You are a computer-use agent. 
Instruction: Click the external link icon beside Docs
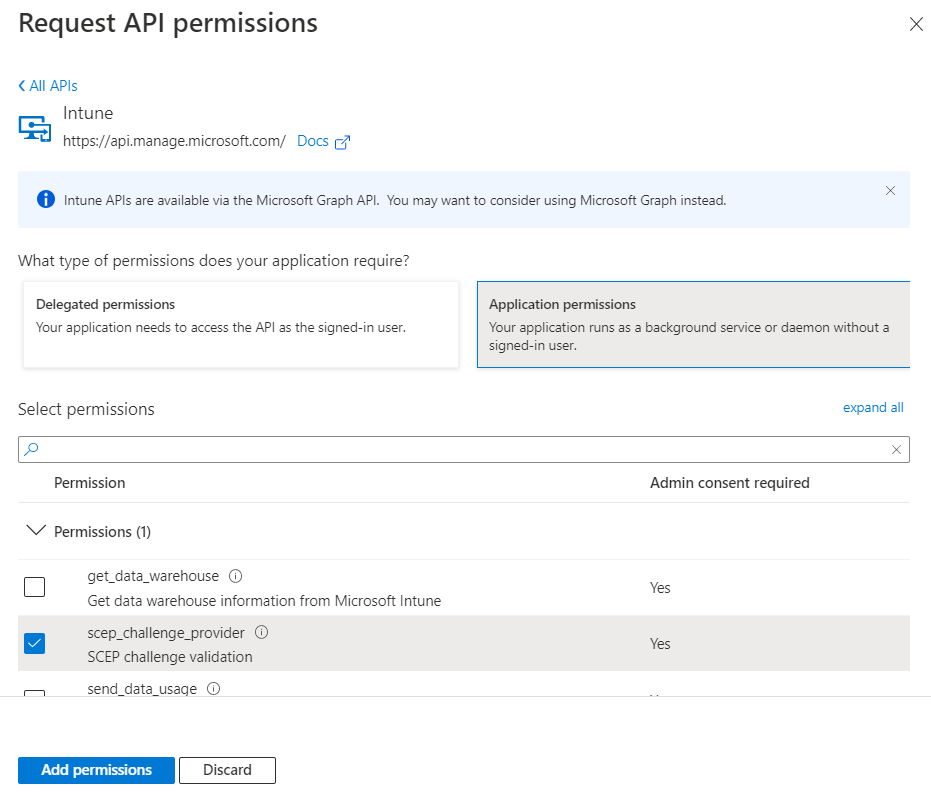(343, 142)
